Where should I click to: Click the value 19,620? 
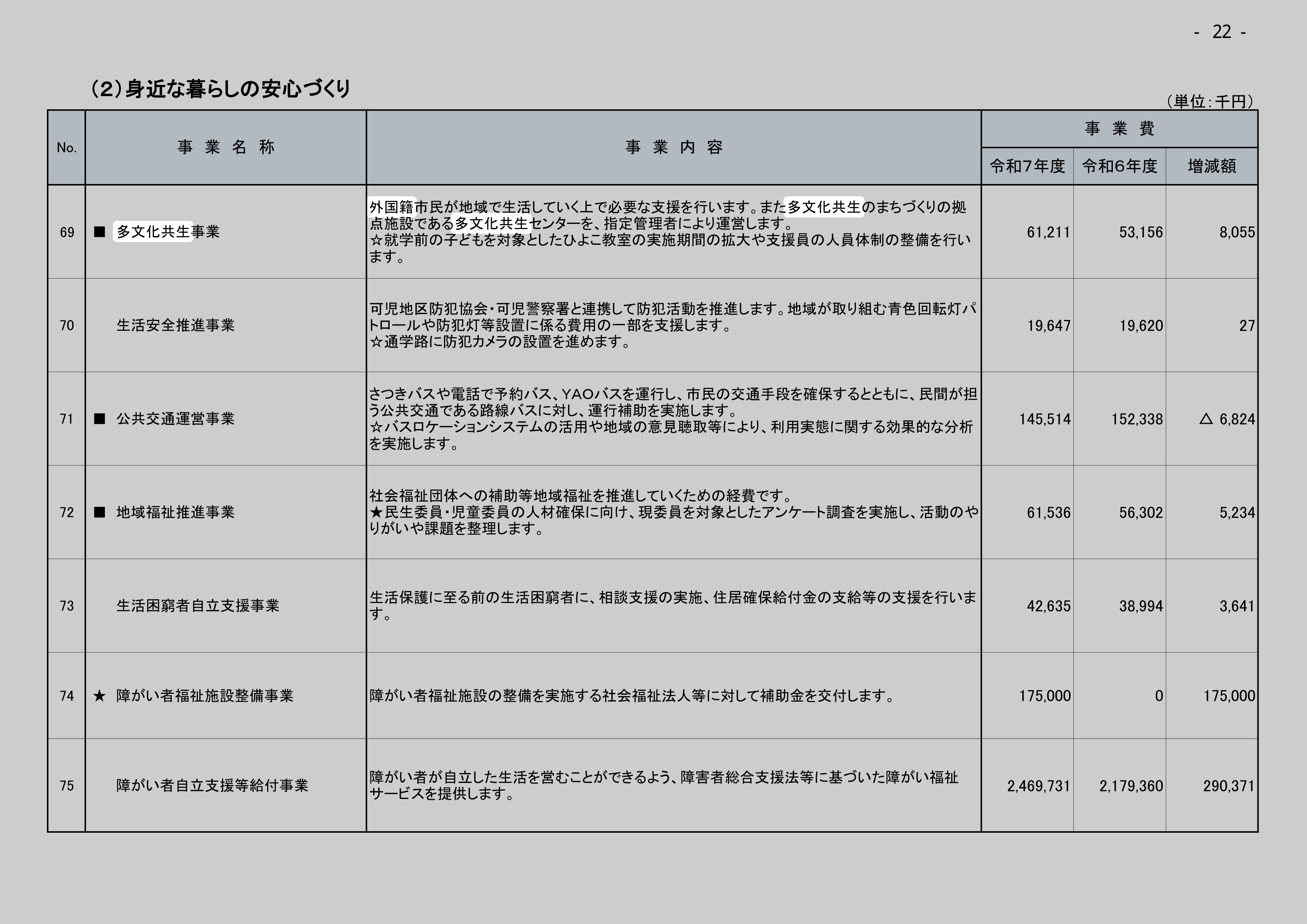pos(1141,326)
